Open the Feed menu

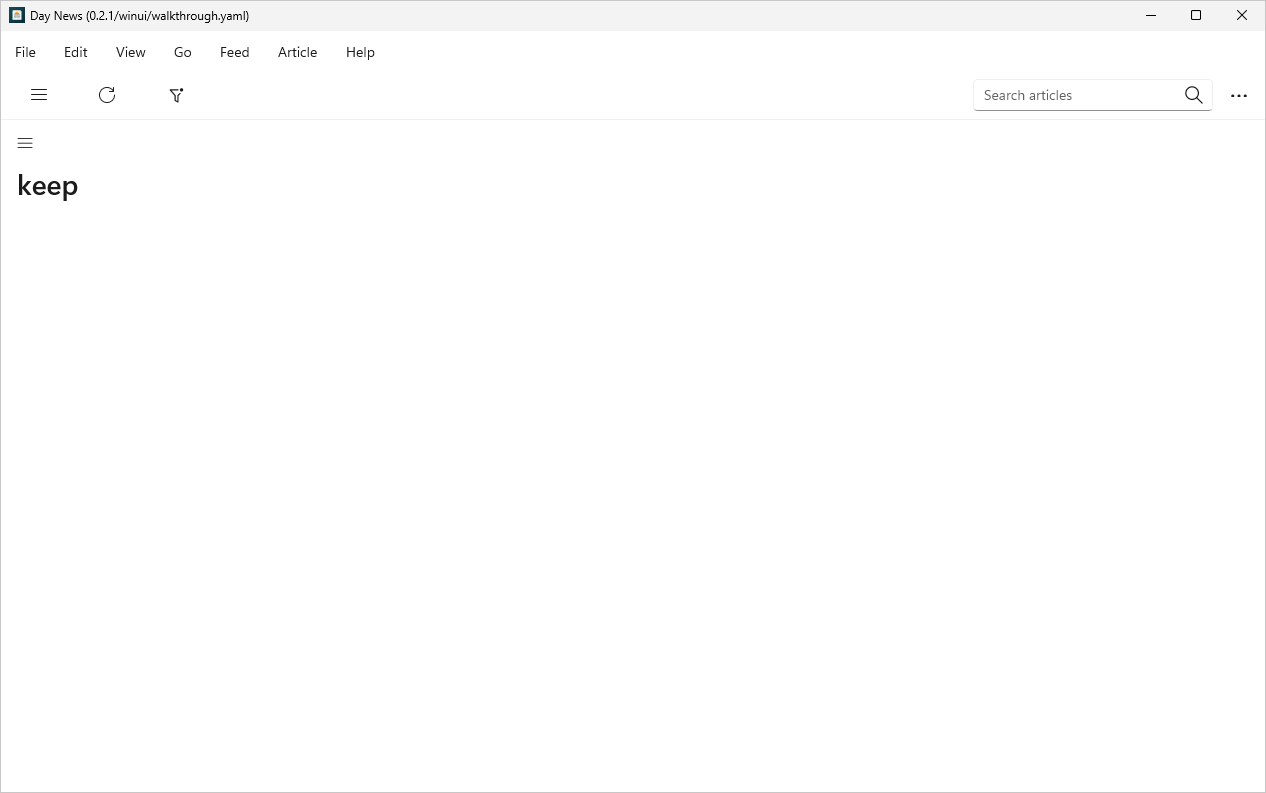tap(235, 52)
